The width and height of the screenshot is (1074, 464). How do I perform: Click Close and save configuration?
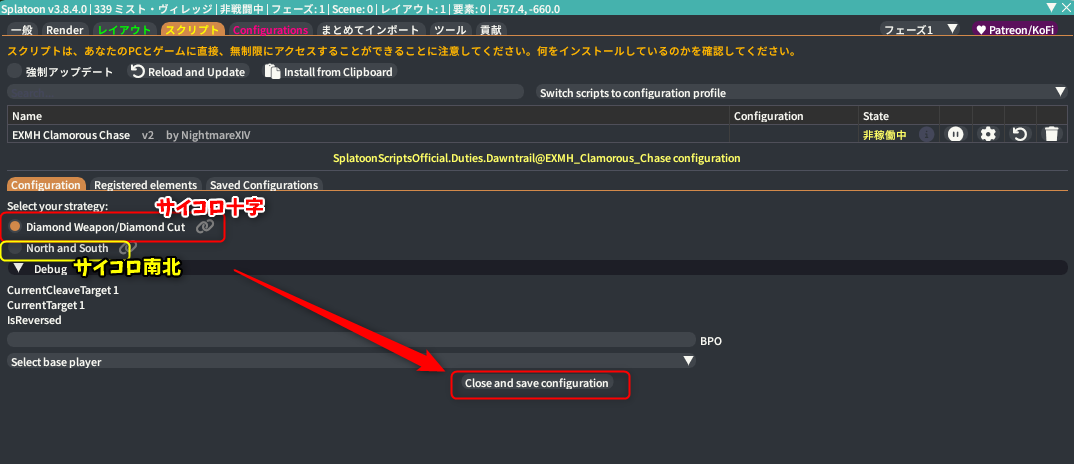[x=536, y=383]
